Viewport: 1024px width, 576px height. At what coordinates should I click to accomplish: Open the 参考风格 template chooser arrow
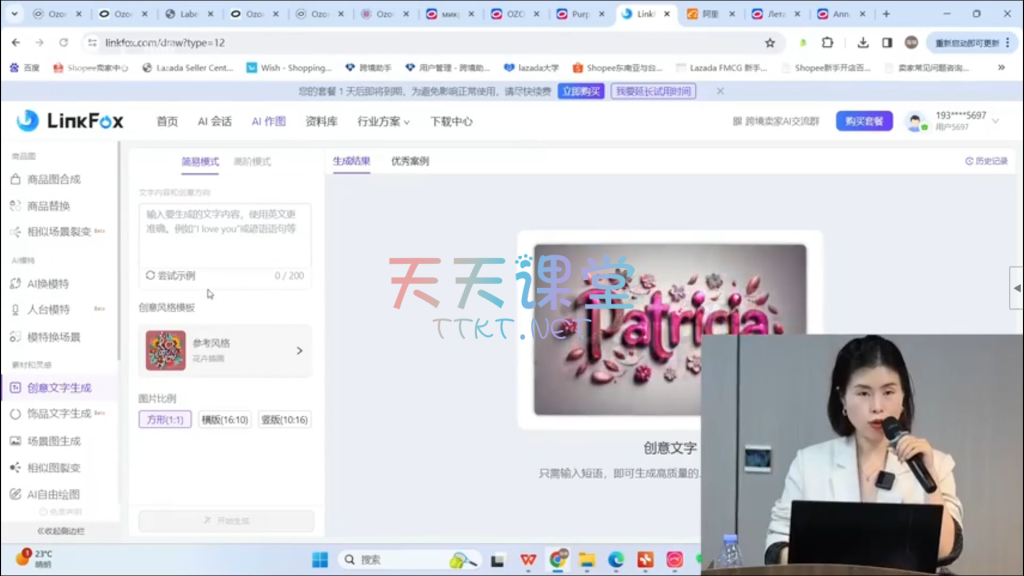pos(299,351)
